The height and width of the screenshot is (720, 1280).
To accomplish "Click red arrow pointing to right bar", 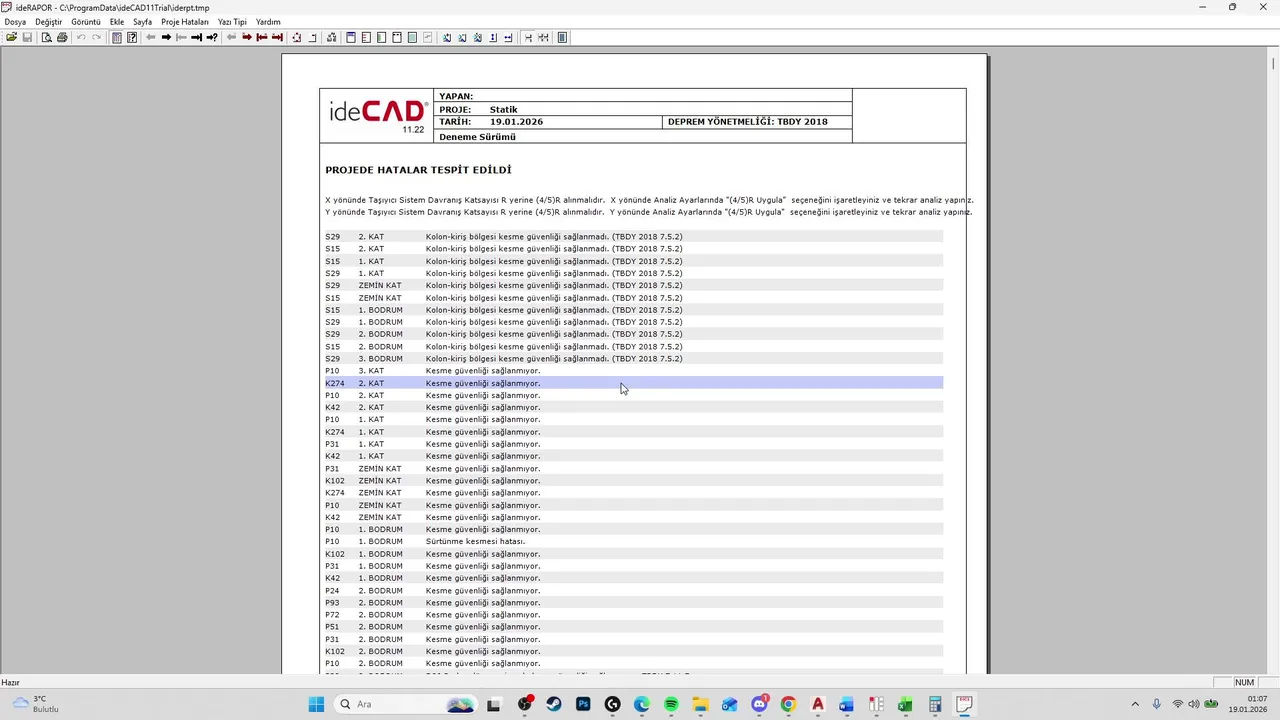I will 277,37.
